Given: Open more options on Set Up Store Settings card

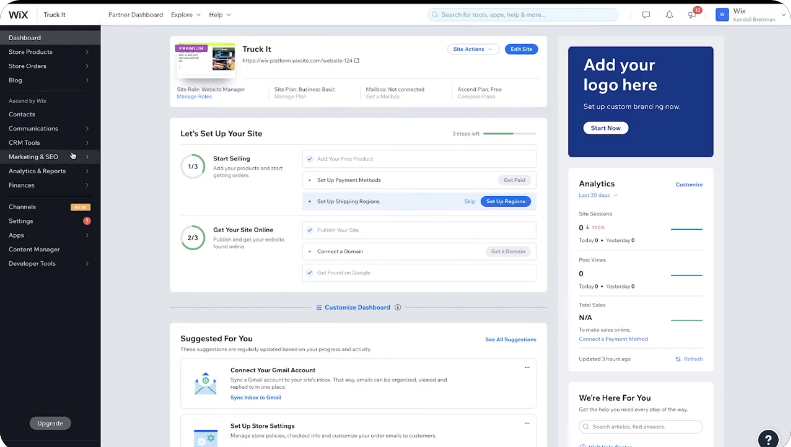Looking at the screenshot, I should click(x=527, y=423).
